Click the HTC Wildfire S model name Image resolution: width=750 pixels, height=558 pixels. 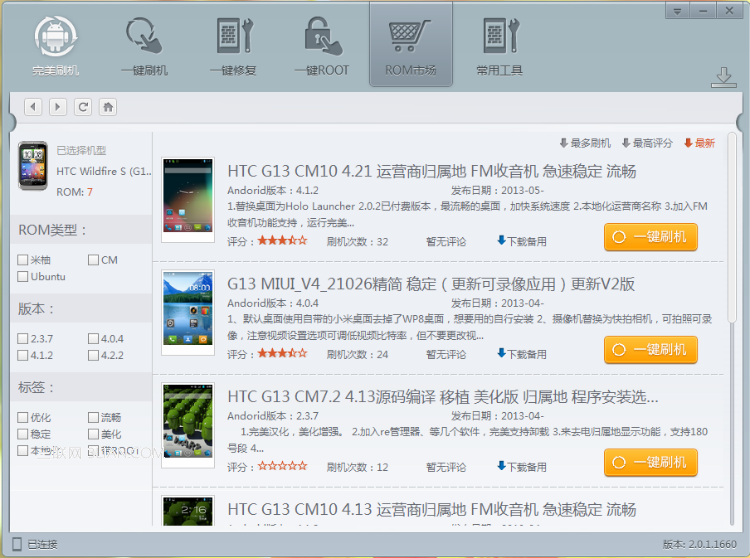[103, 171]
